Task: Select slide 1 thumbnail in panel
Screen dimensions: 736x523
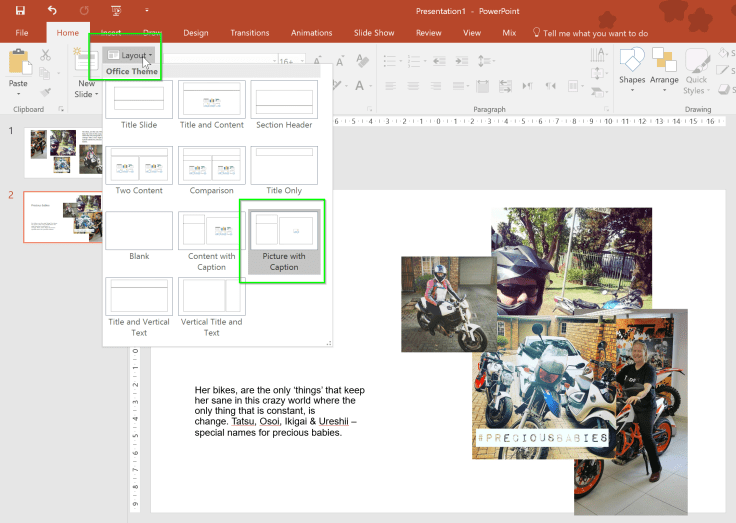Action: coord(65,152)
